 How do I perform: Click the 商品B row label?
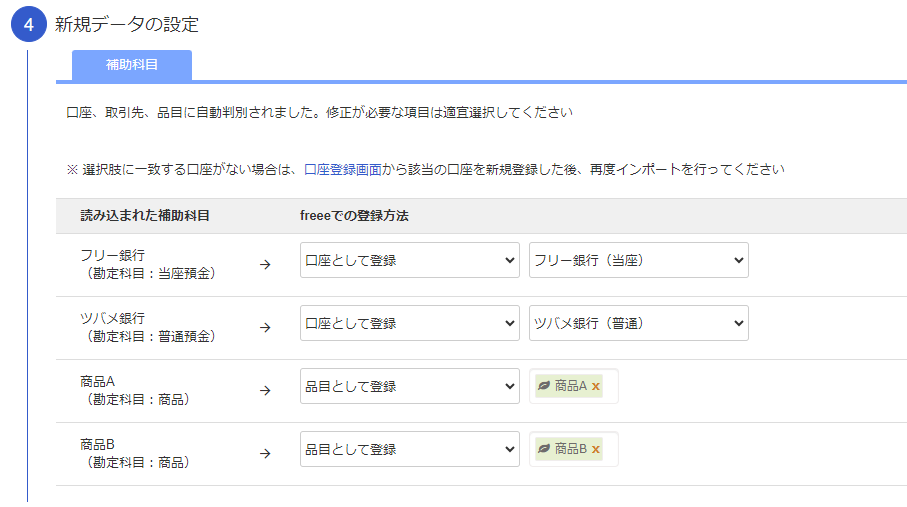point(97,444)
